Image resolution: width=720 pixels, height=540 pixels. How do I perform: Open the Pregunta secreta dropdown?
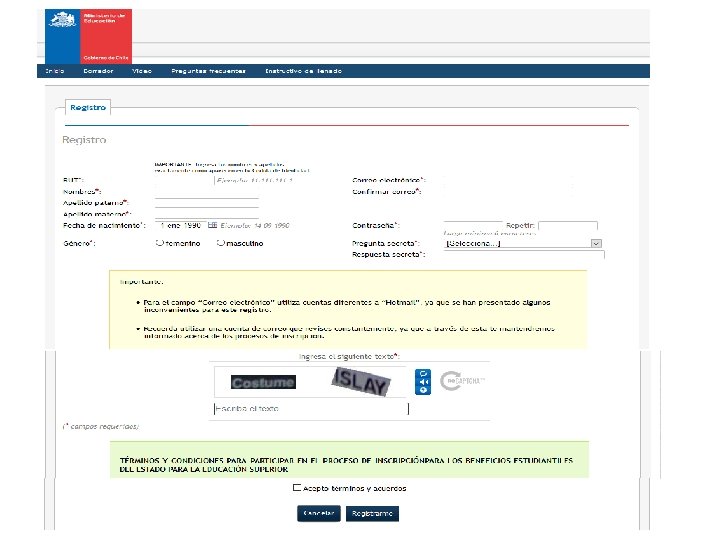[x=523, y=243]
